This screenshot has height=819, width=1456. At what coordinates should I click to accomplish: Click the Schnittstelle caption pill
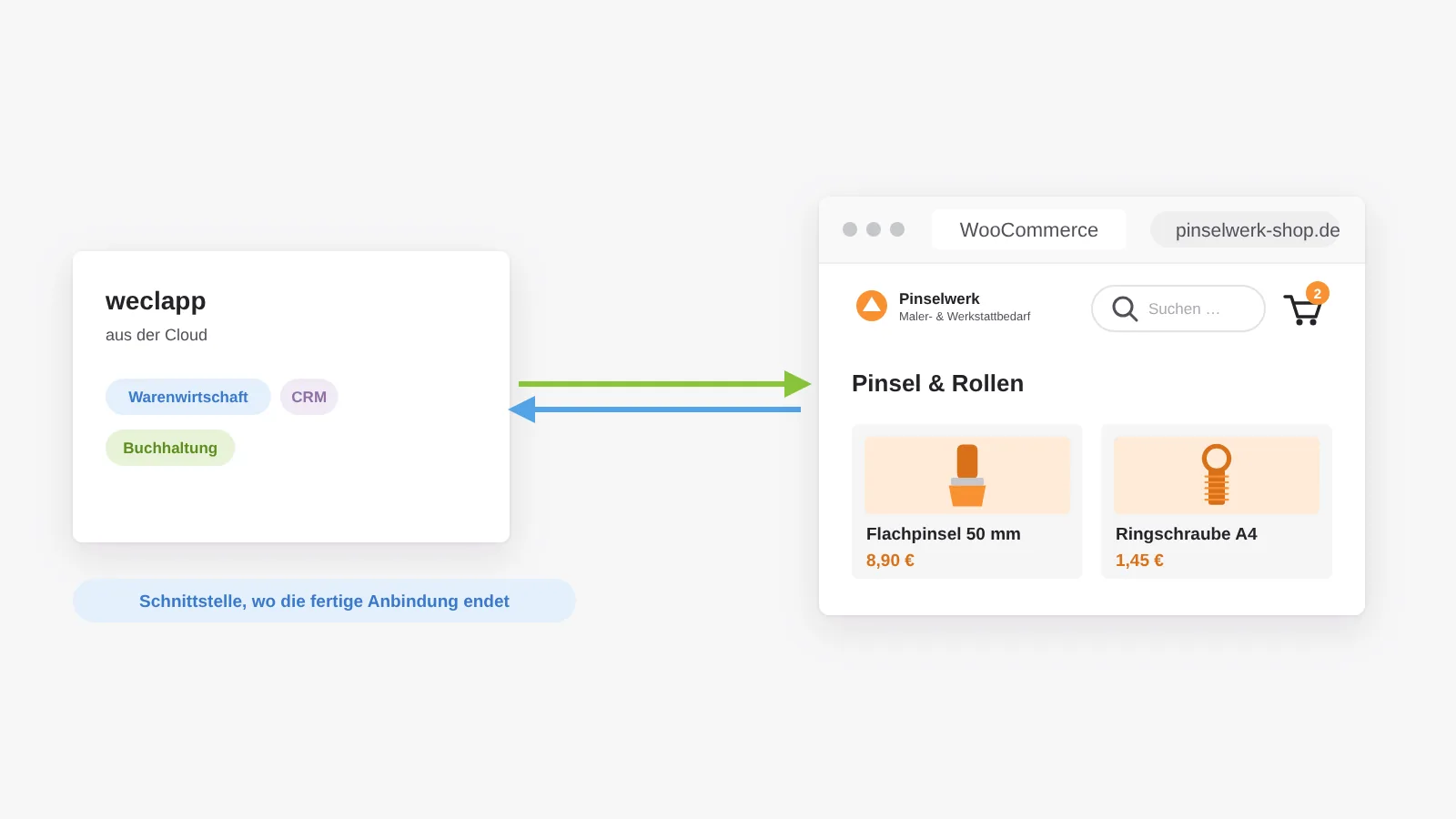pyautogui.click(x=324, y=601)
